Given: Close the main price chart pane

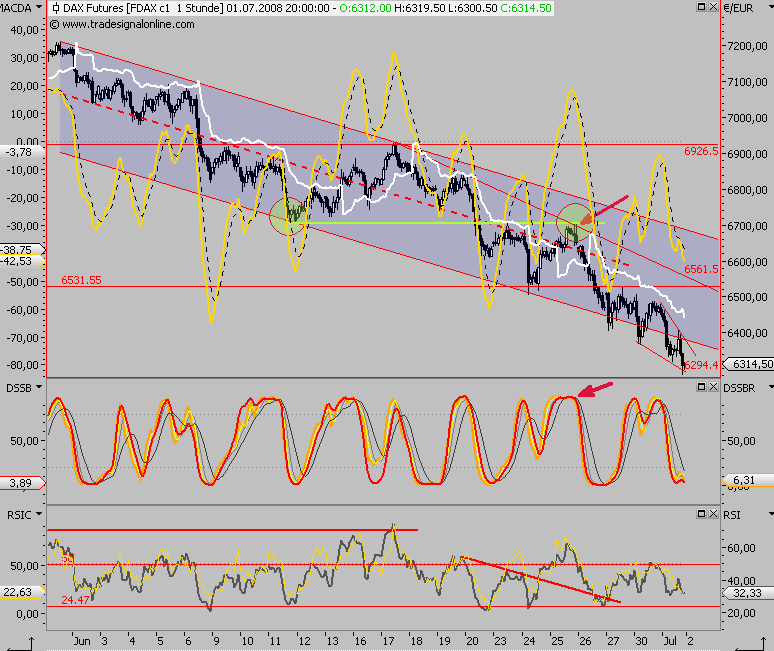Looking at the screenshot, I should coord(713,7).
